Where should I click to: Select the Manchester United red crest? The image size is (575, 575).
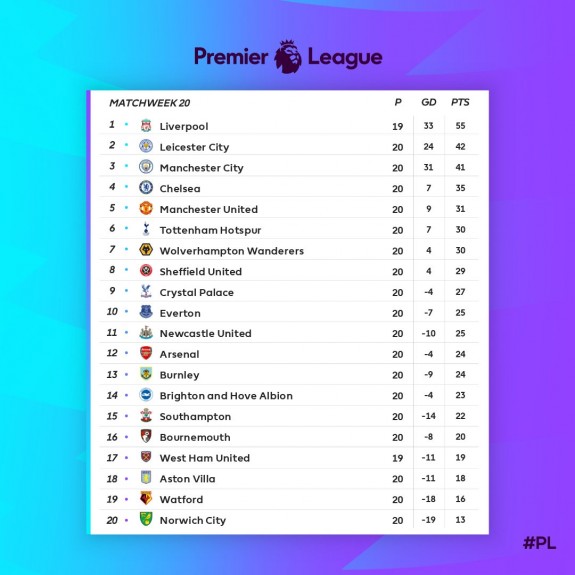[x=146, y=208]
